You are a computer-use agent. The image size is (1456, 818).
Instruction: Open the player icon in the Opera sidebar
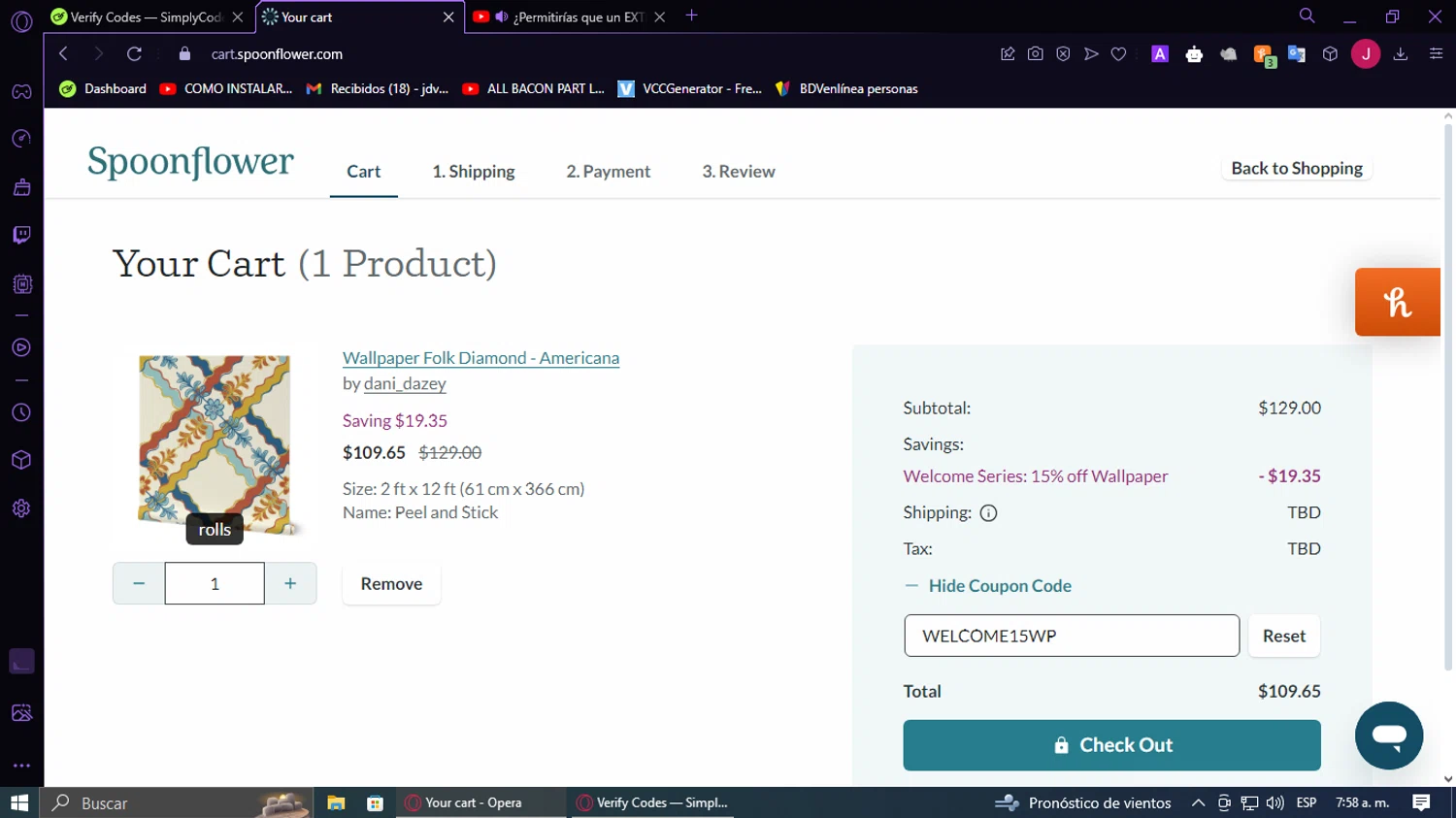21,347
